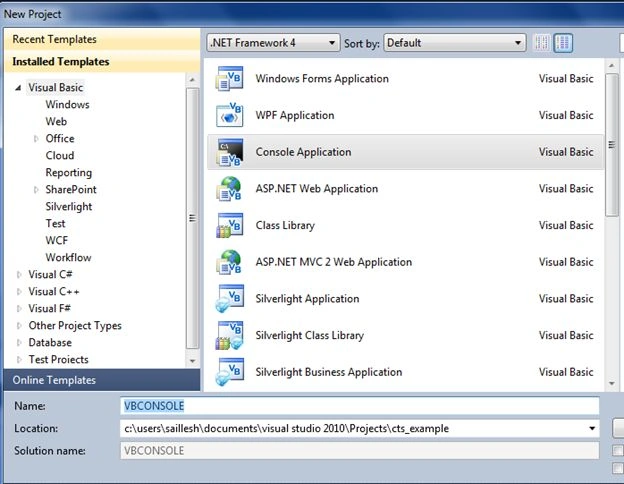The height and width of the screenshot is (484, 624).
Task: Select the Windows Forms Application template icon
Action: pos(229,78)
